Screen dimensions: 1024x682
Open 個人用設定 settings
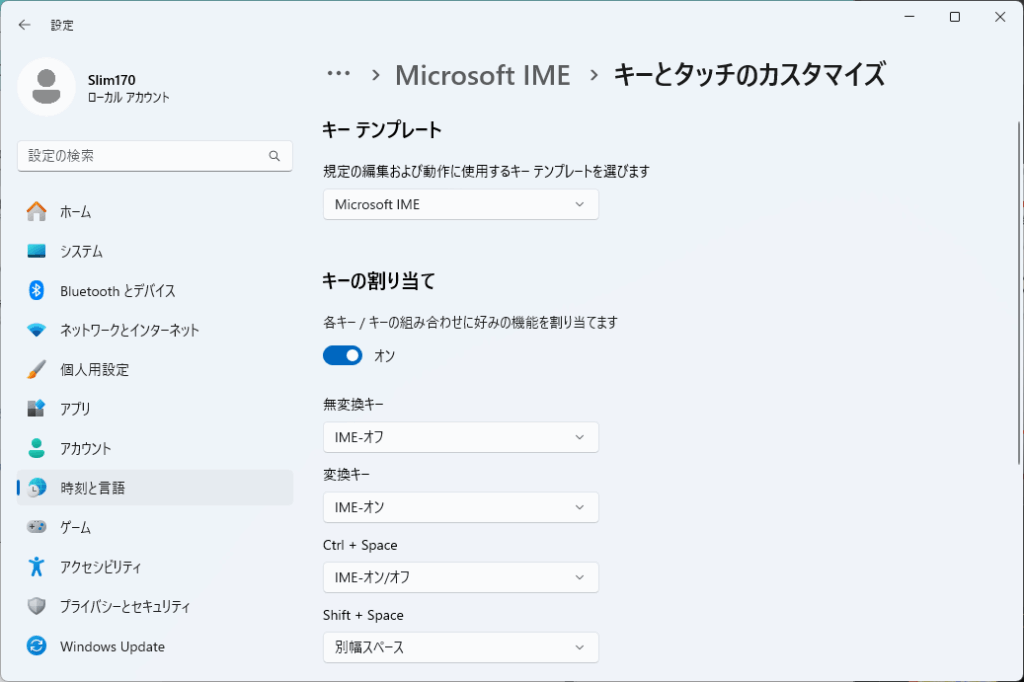tap(155, 369)
